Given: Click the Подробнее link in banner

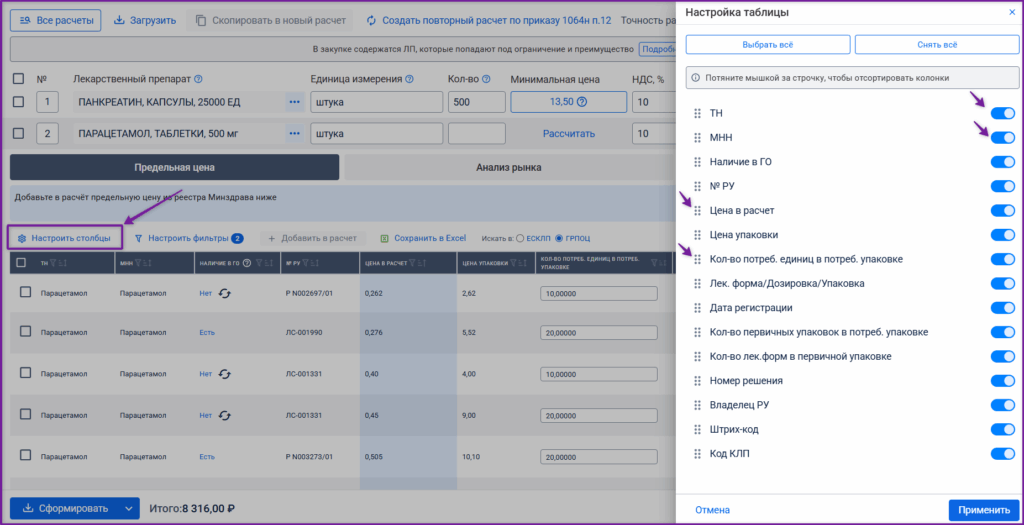Looking at the screenshot, I should [657, 50].
